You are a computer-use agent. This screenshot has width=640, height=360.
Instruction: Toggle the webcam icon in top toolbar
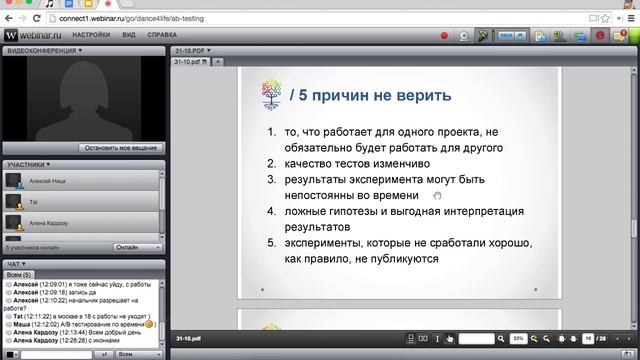click(x=464, y=36)
